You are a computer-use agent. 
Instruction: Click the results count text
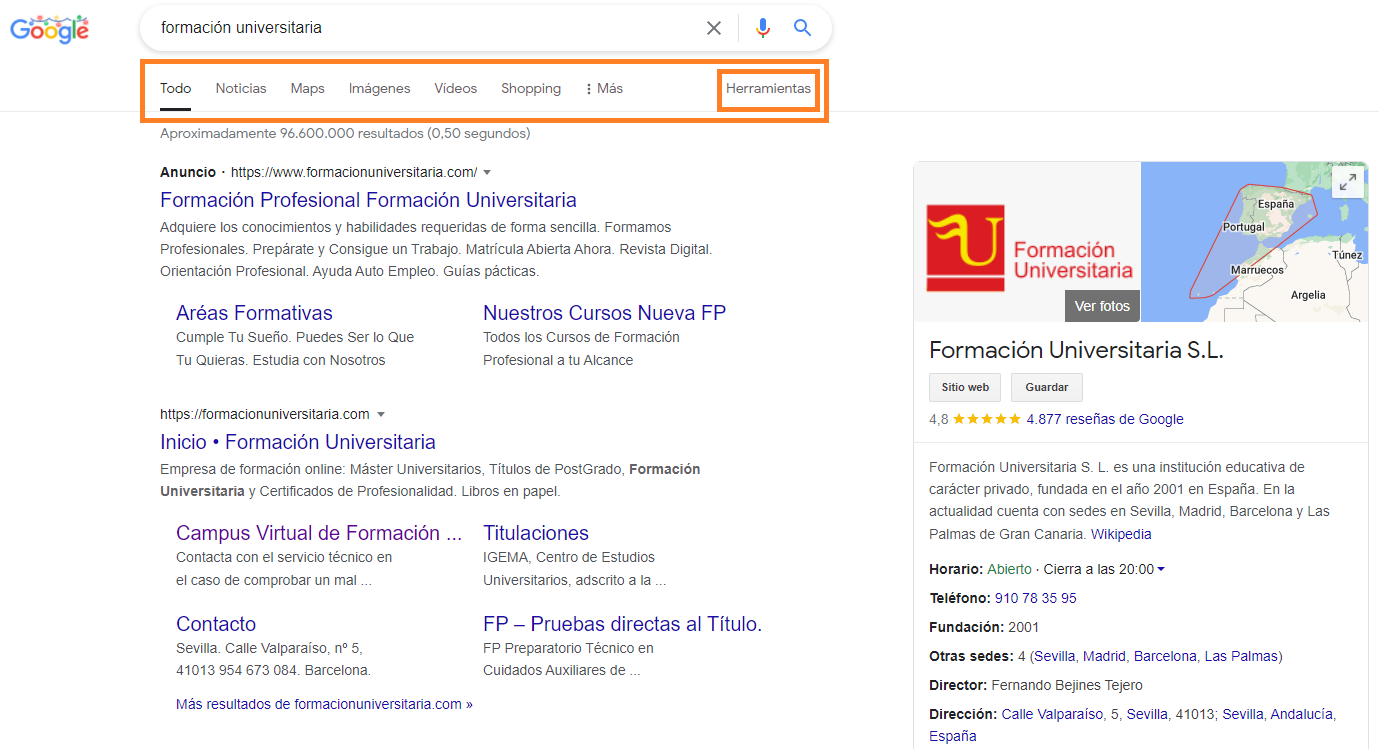(345, 133)
